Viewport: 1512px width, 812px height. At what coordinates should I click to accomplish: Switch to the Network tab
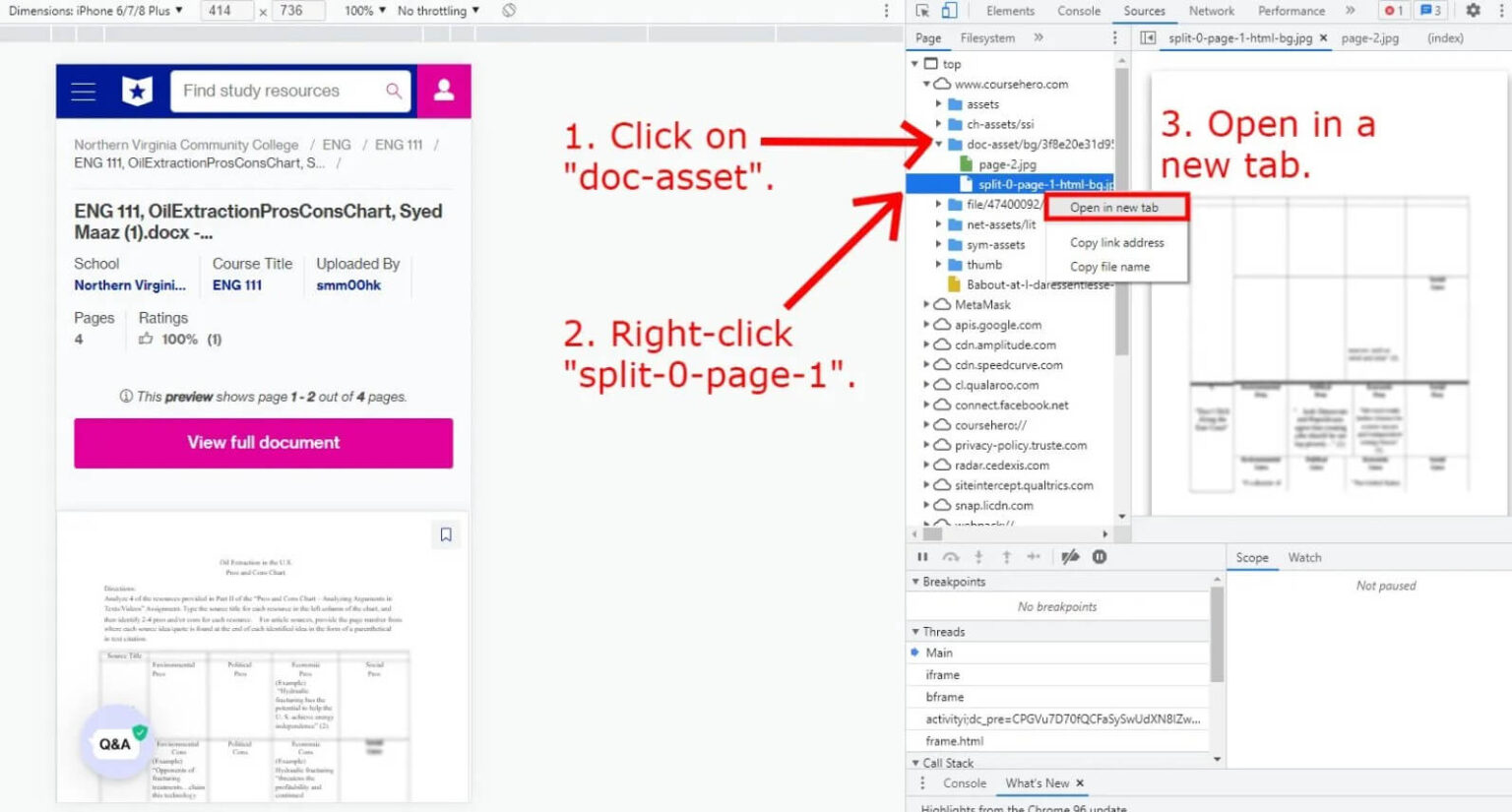coord(1211,11)
